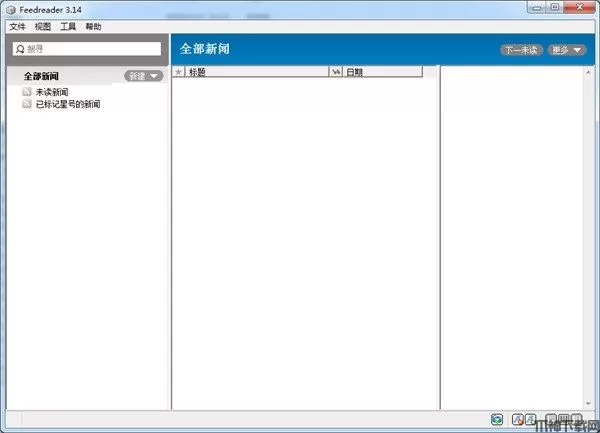
Task: Sort by the 标题 column header
Action: pyautogui.click(x=257, y=72)
